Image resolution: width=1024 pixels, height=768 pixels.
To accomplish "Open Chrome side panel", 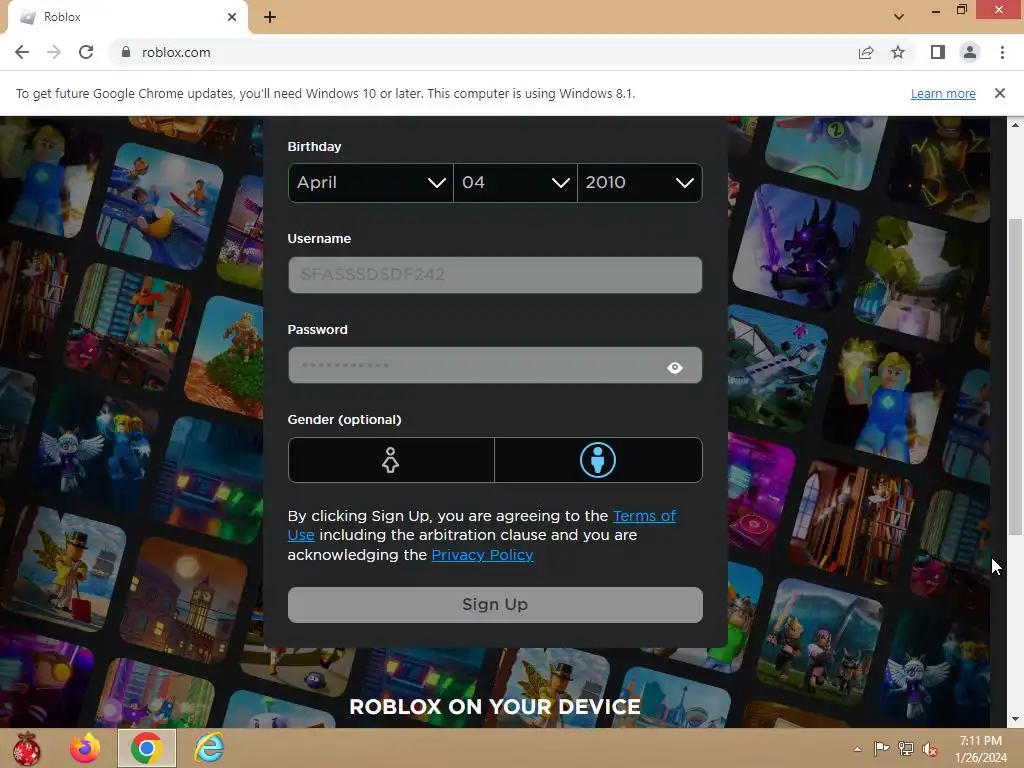I will click(938, 52).
